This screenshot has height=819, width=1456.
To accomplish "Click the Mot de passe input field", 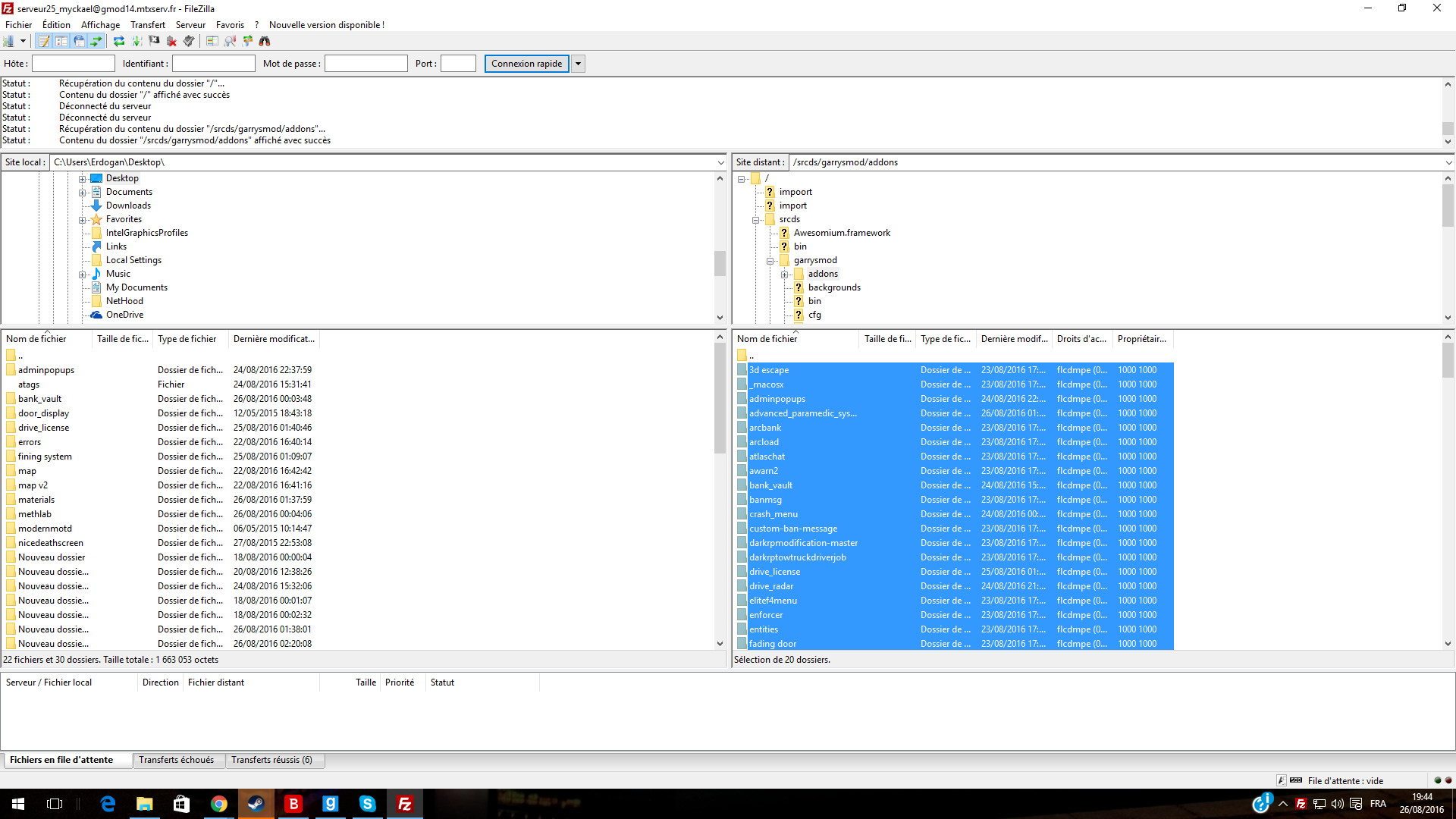I will pos(366,63).
